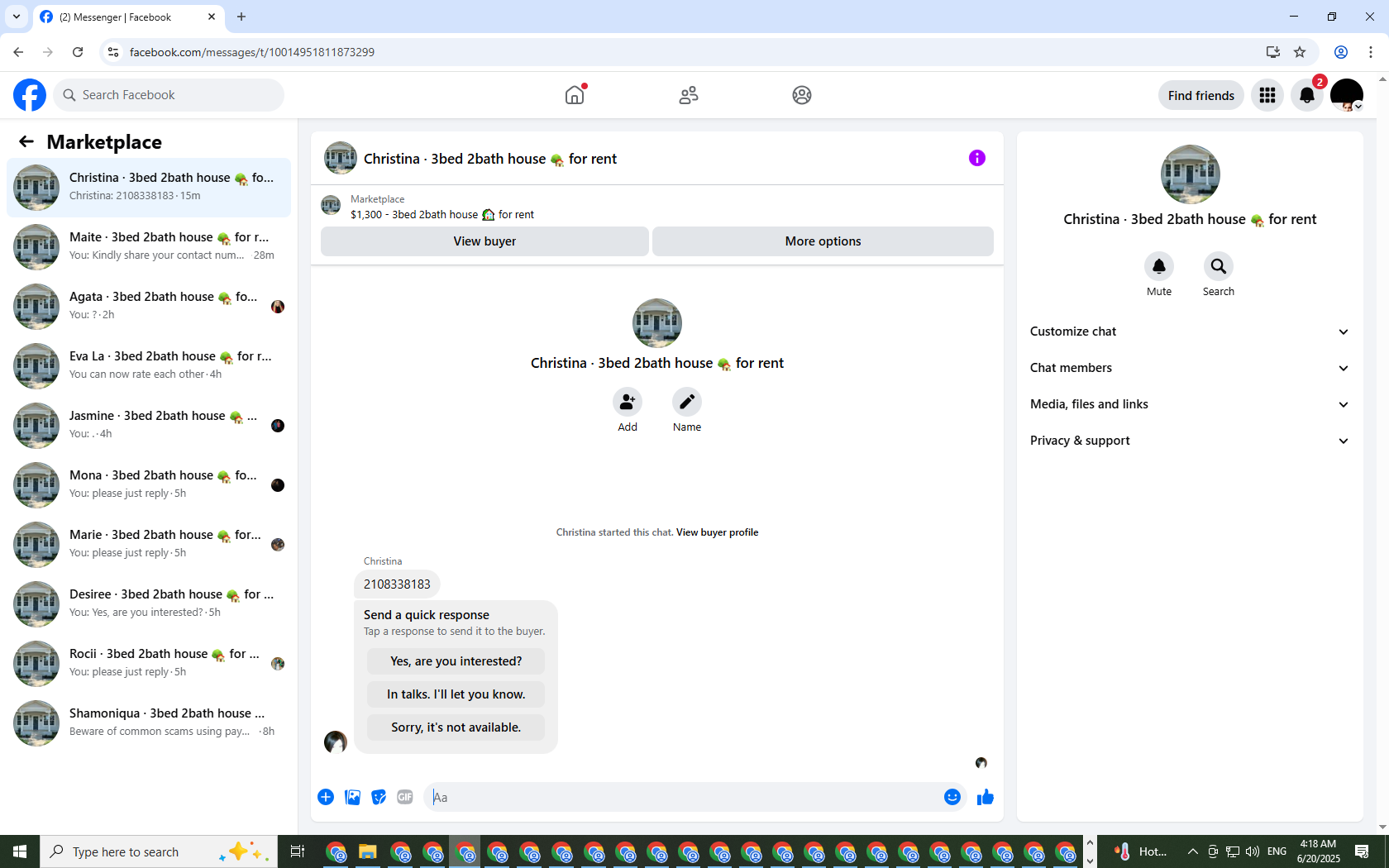
Task: Reload the page in browser toolbar
Action: 78,52
